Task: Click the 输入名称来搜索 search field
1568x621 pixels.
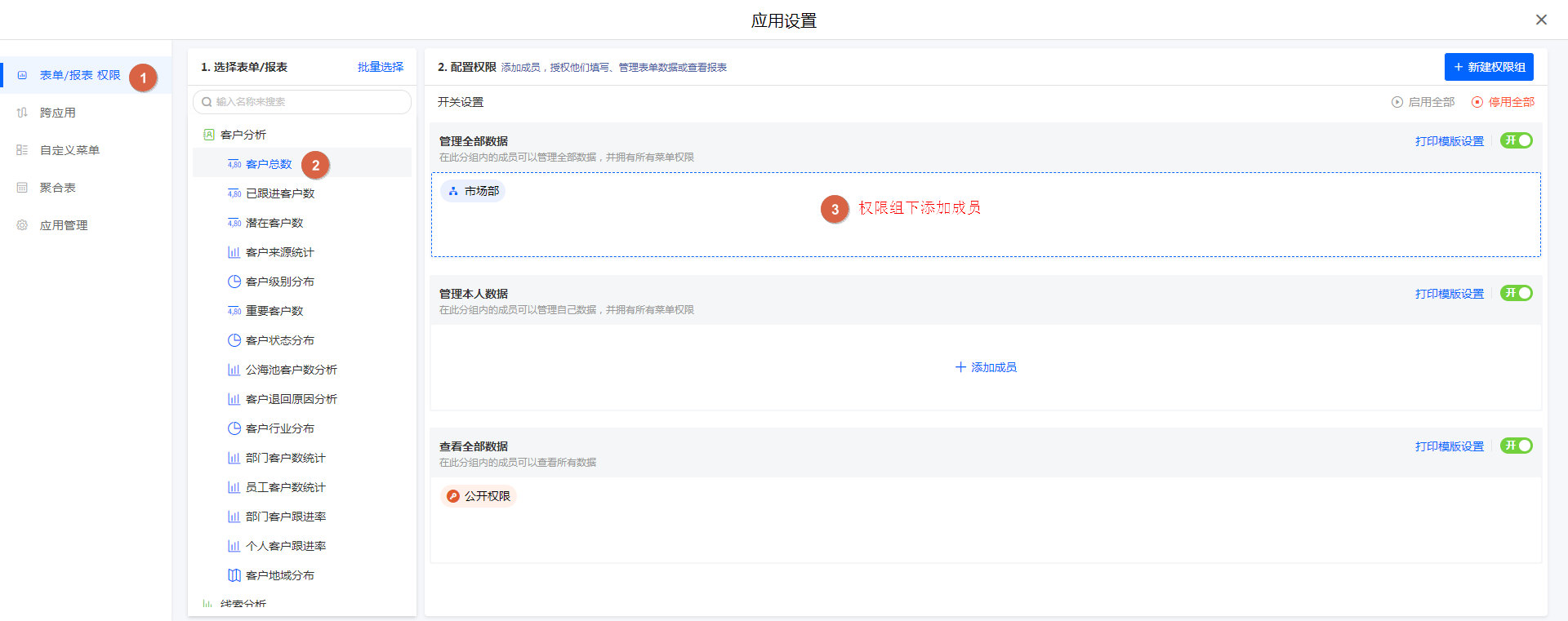Action: (302, 102)
